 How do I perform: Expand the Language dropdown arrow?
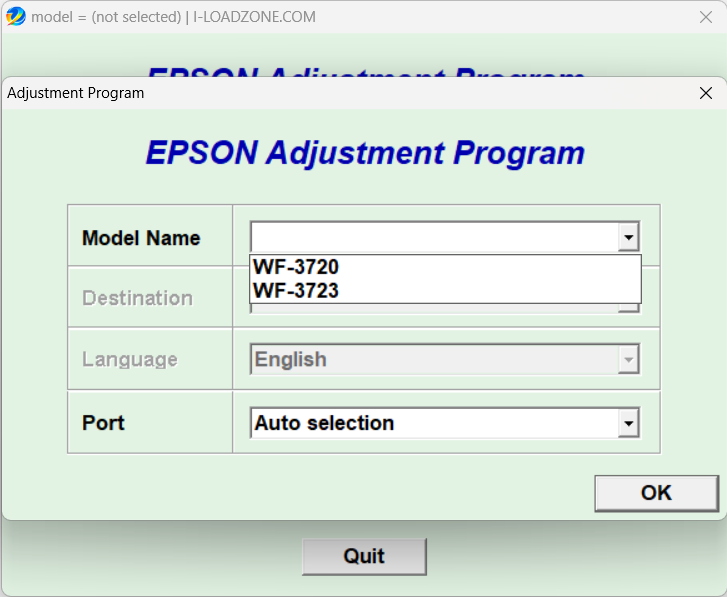(x=628, y=359)
